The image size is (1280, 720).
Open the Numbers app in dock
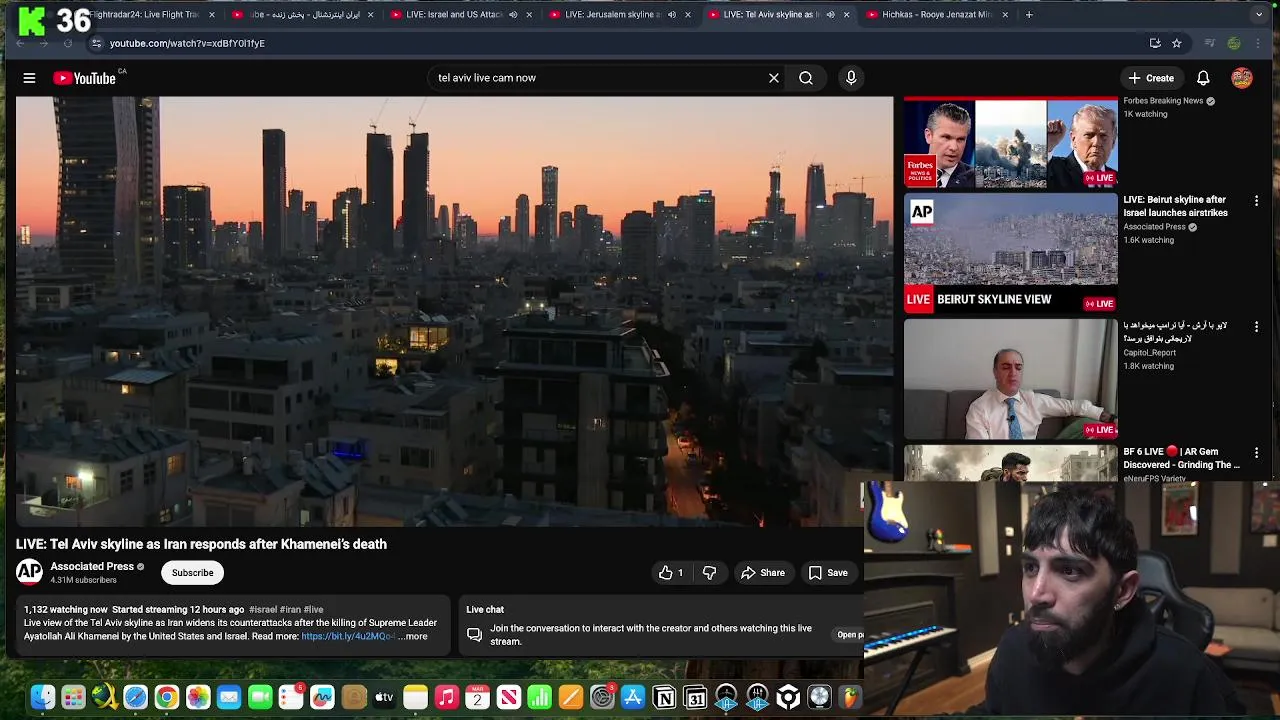tap(539, 697)
